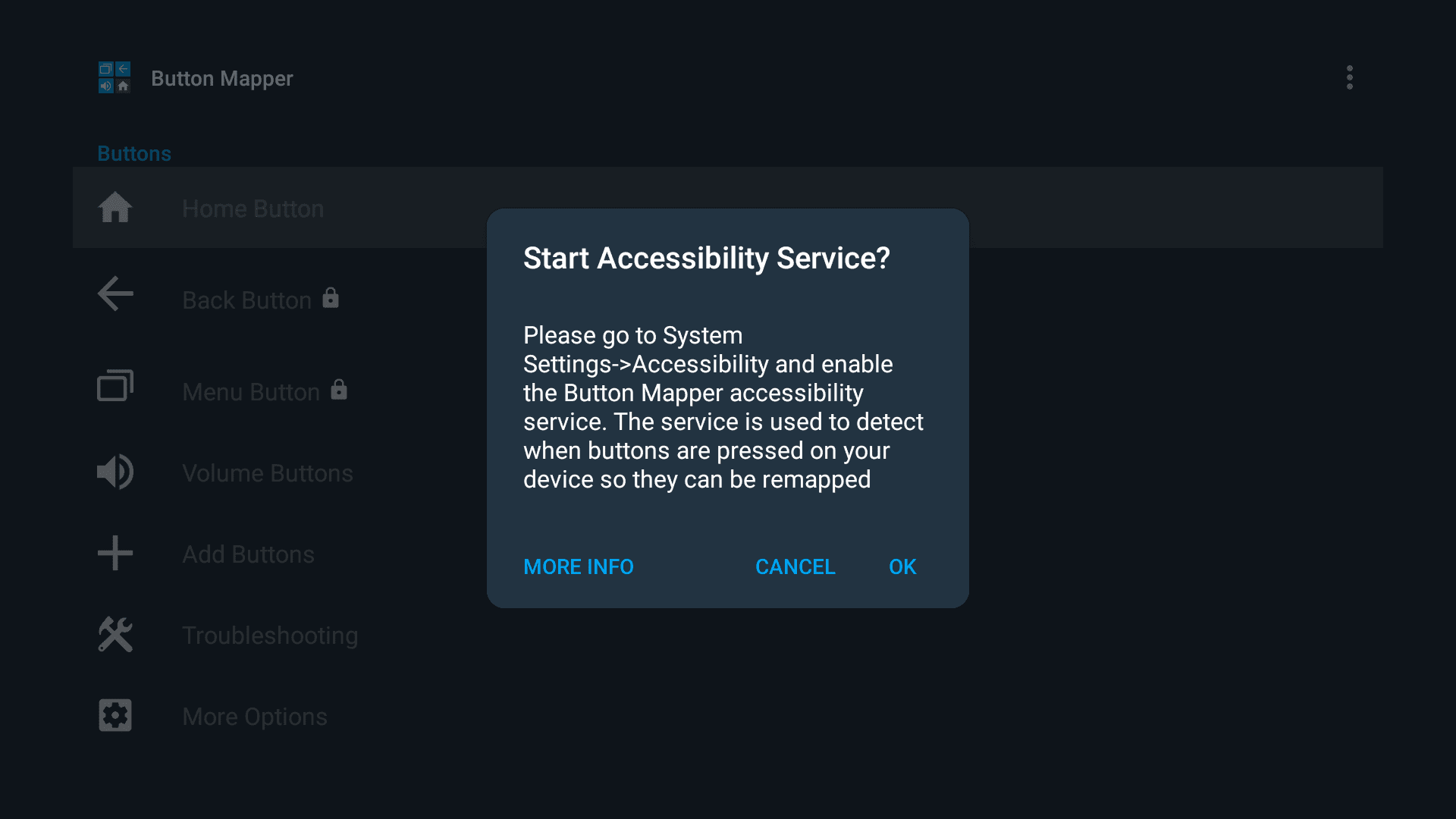The width and height of the screenshot is (1456, 819).
Task: Click the Back Button arrow icon
Action: (115, 293)
